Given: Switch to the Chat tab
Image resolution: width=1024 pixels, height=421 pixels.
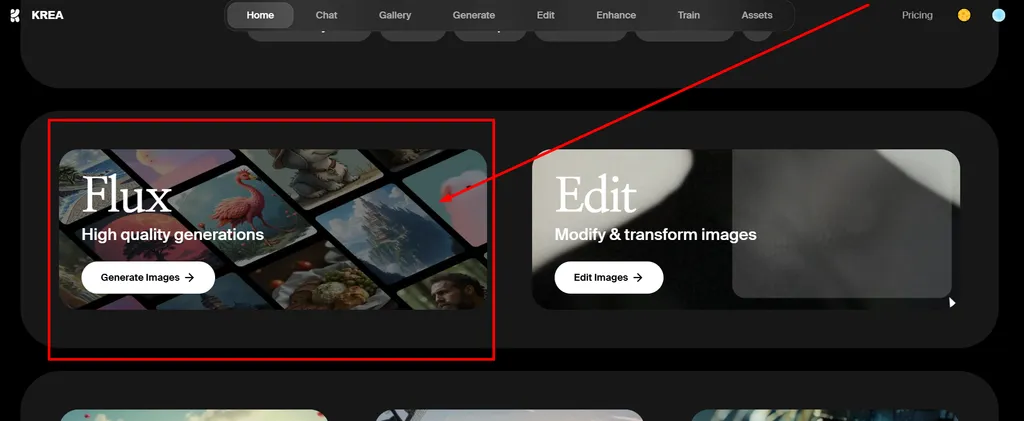Looking at the screenshot, I should click(x=327, y=15).
